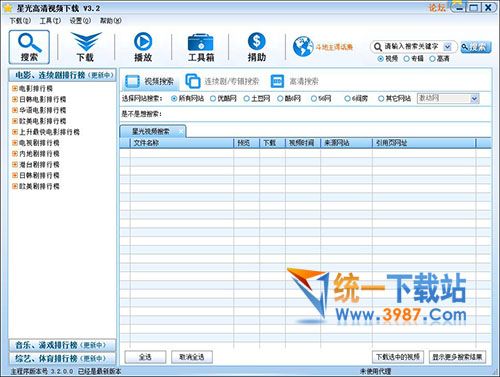Screen dimensions: 500x377
Task: Select 所有网站 site radio option
Action: coord(174,99)
